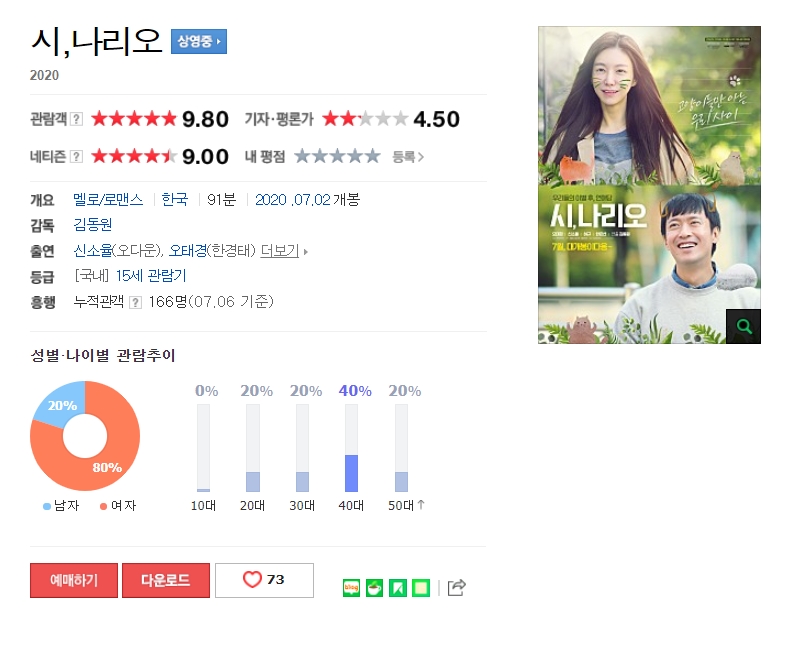The height and width of the screenshot is (658, 803).
Task: Open actor 신소율's profile link
Action: click(93, 251)
